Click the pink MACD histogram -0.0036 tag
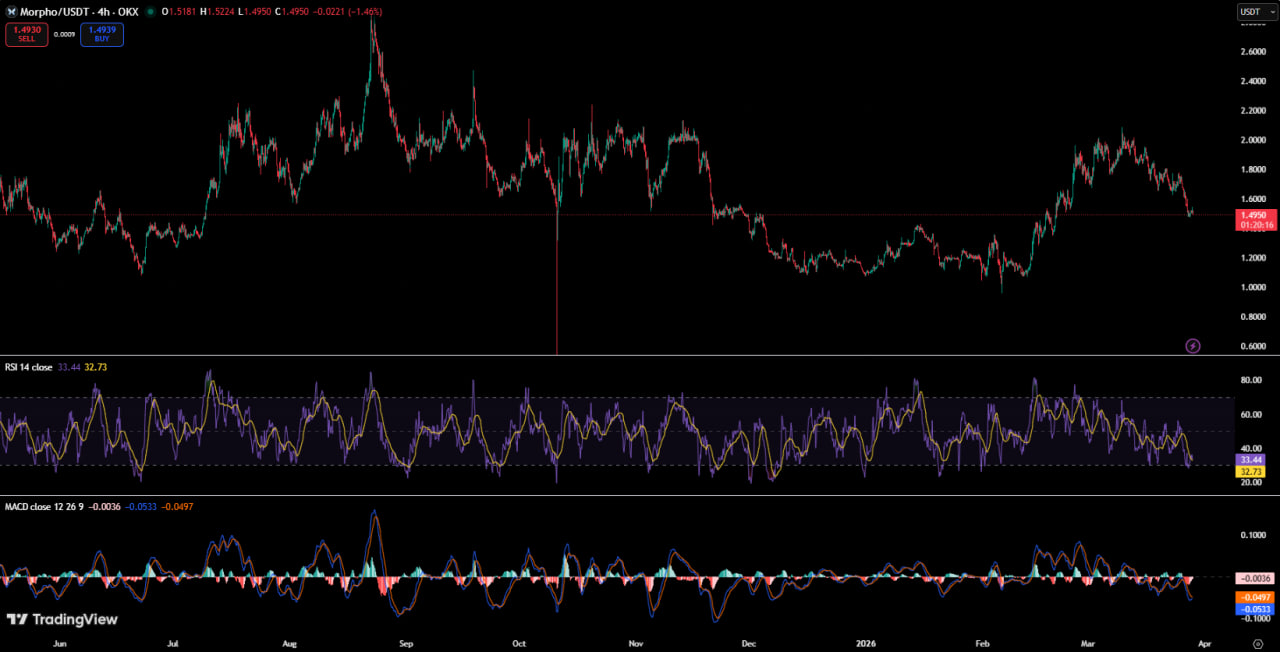The width and height of the screenshot is (1280, 652). coord(1256,578)
